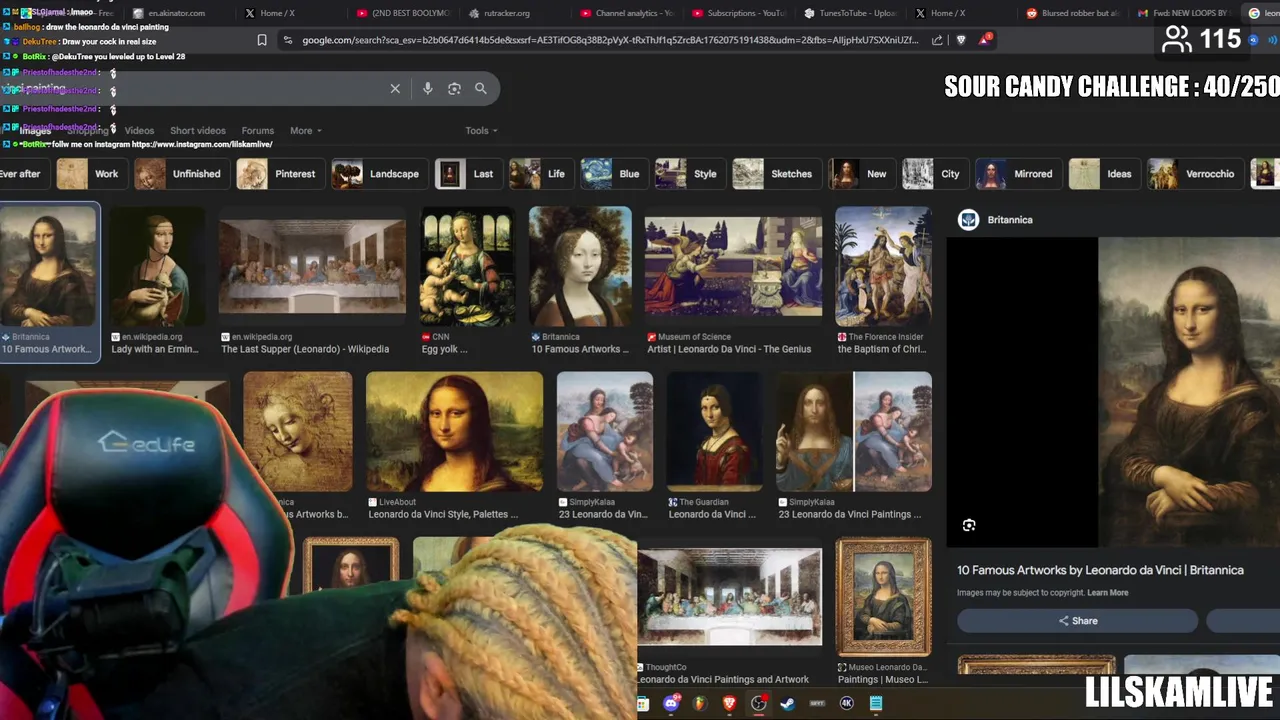Open ThoughtCo Last Supper thumbnail
Screen dimensions: 1280x720
click(730, 597)
